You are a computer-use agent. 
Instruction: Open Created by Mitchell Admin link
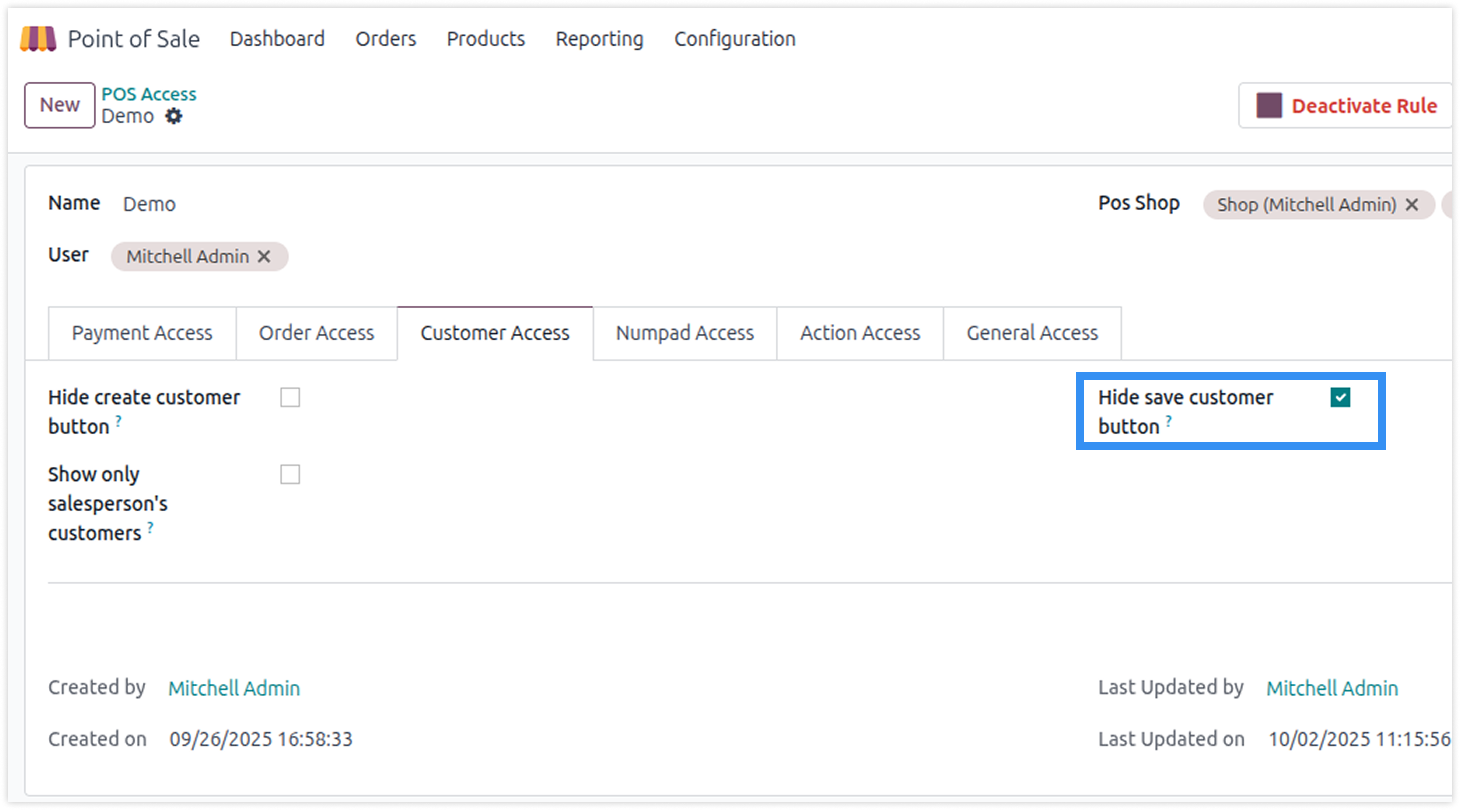pos(234,688)
